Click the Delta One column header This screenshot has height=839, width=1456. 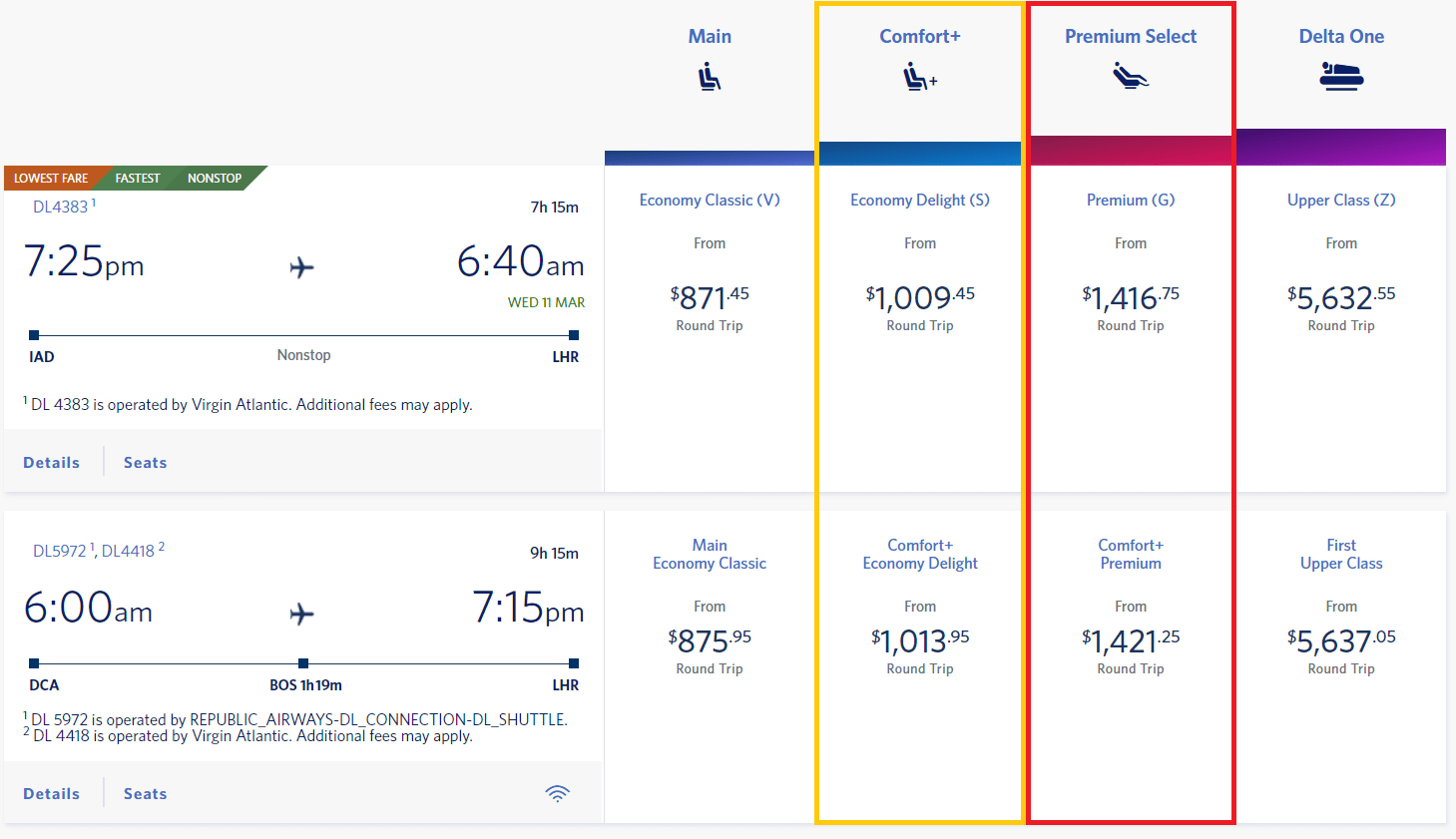click(1340, 36)
